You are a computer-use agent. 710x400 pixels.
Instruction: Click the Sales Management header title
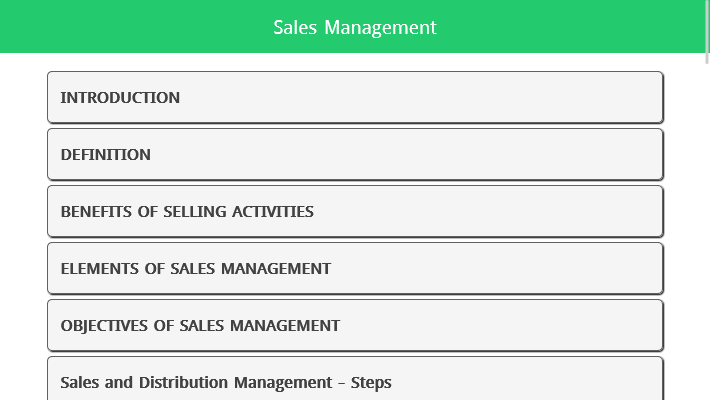point(355,27)
